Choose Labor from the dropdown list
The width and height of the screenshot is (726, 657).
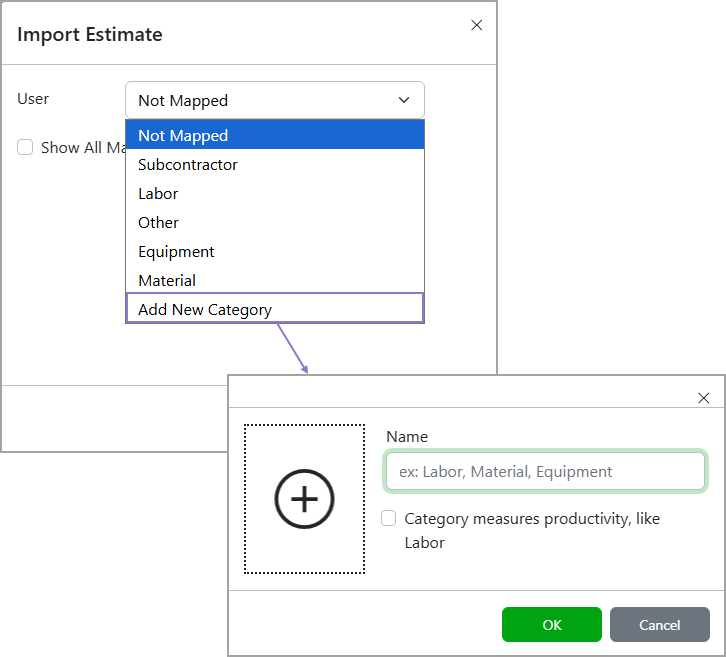[275, 194]
